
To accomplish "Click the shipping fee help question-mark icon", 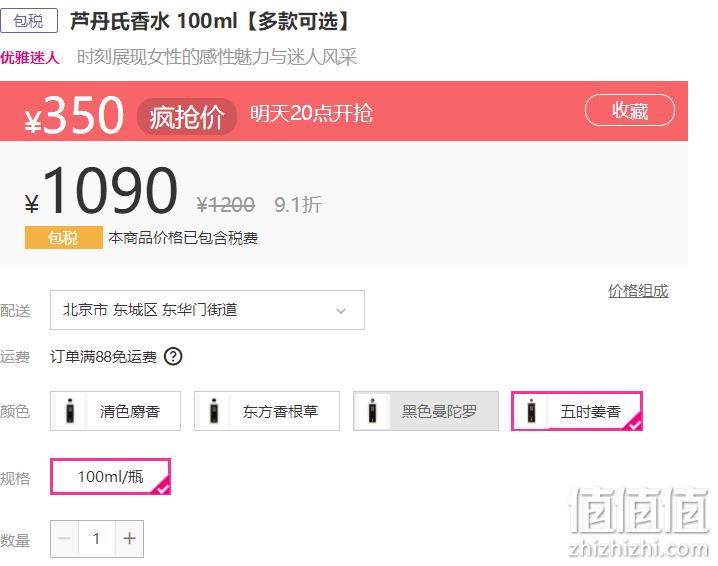I will [x=174, y=356].
